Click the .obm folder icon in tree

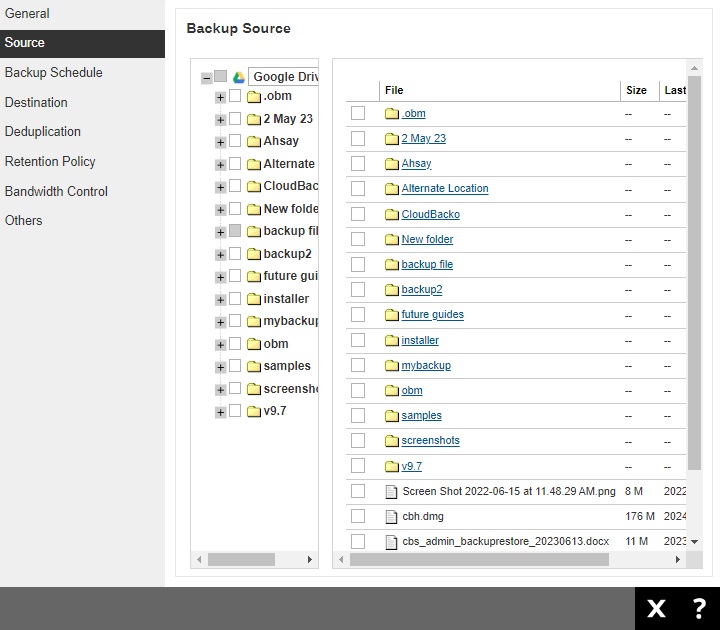point(253,96)
